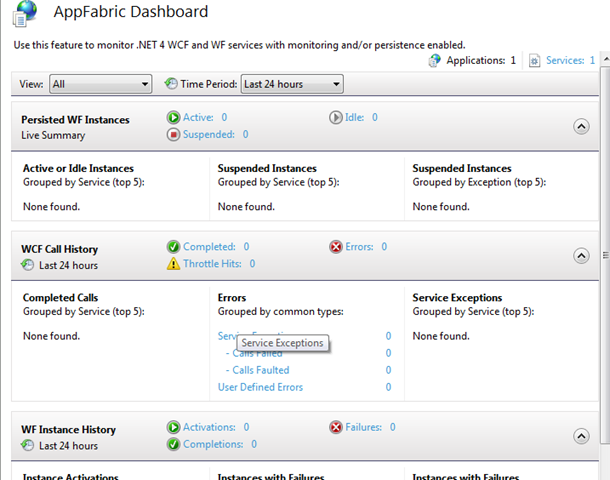
Task: Open the View dropdown set to All
Action: click(x=100, y=84)
